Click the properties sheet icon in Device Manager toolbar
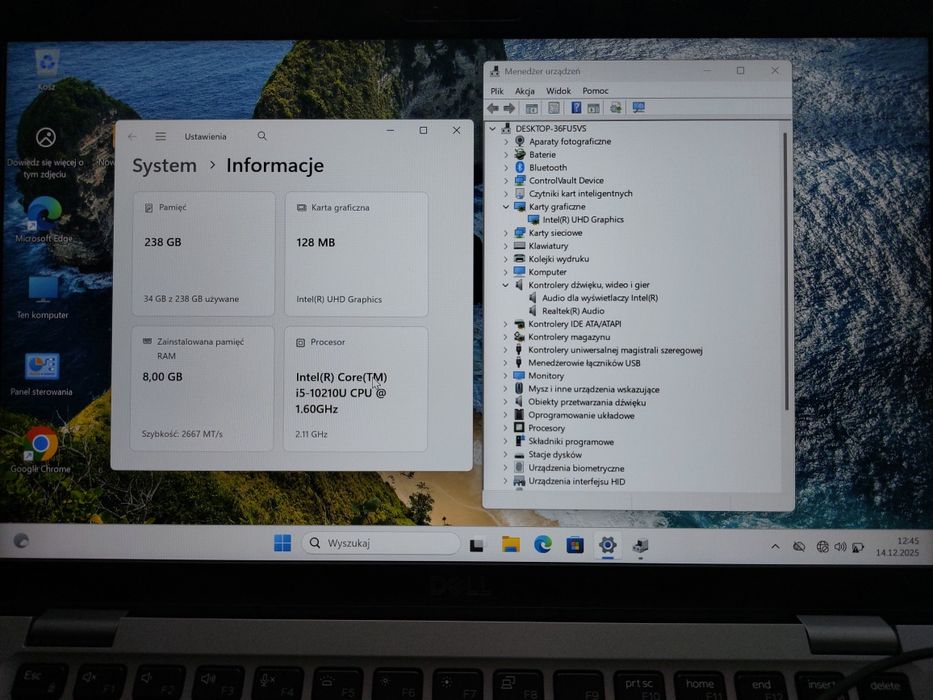 coord(553,108)
